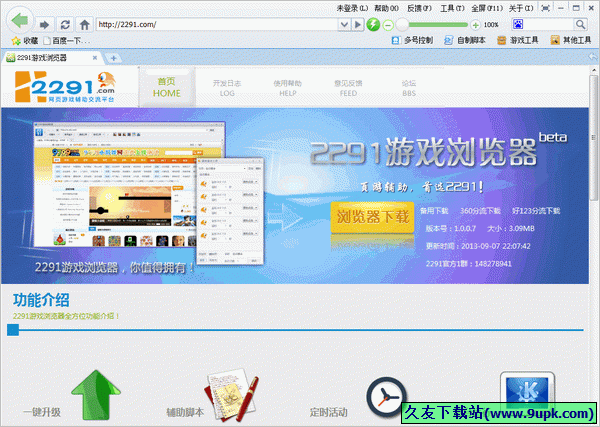
Task: Go to home page icon
Action: click(85, 25)
